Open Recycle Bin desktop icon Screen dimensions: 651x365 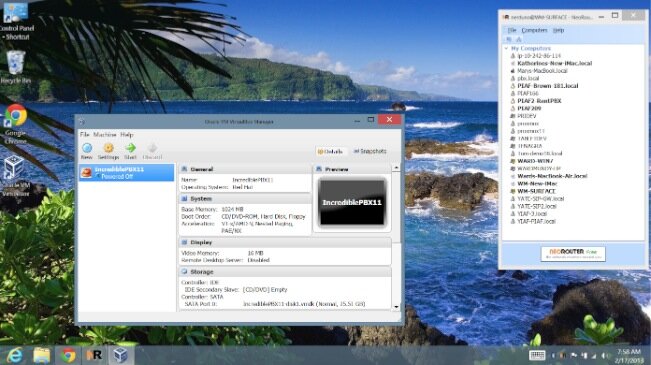[x=15, y=67]
